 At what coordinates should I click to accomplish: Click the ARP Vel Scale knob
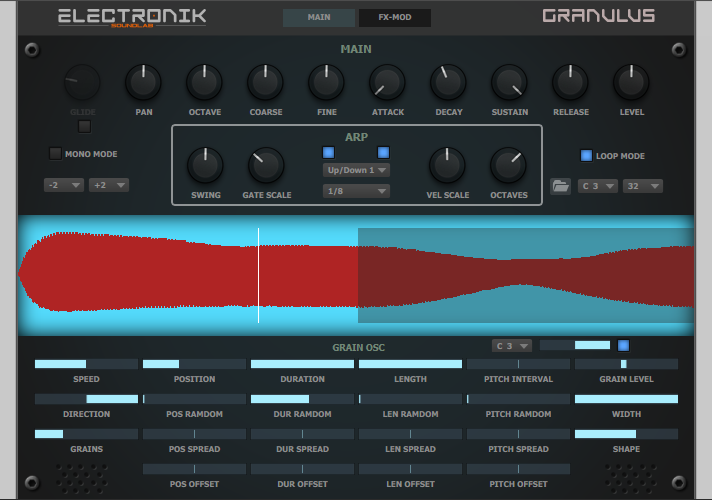pyautogui.click(x=447, y=165)
